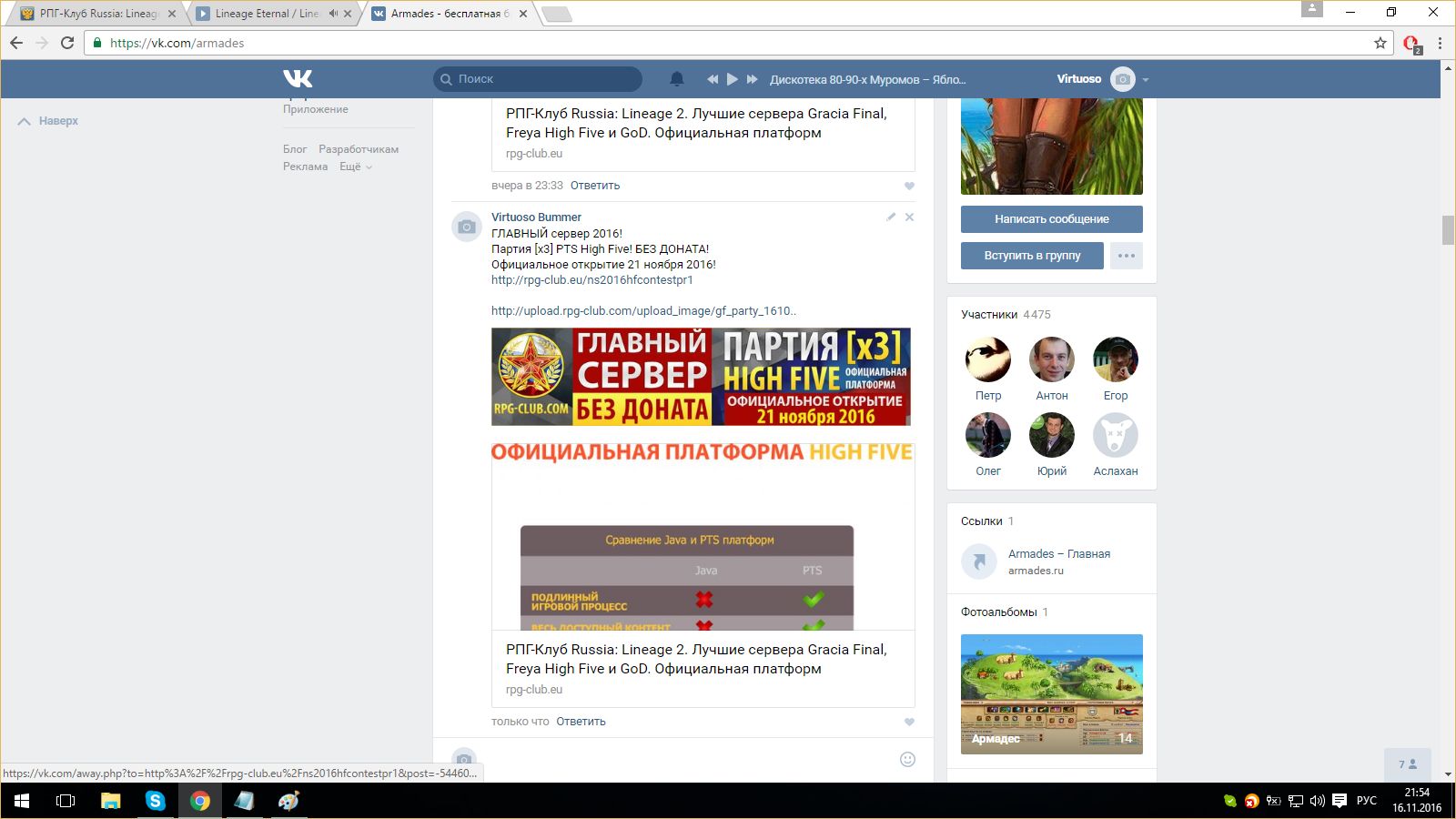Click Ответить under yesterday's comment
1456x819 pixels.
(595, 186)
